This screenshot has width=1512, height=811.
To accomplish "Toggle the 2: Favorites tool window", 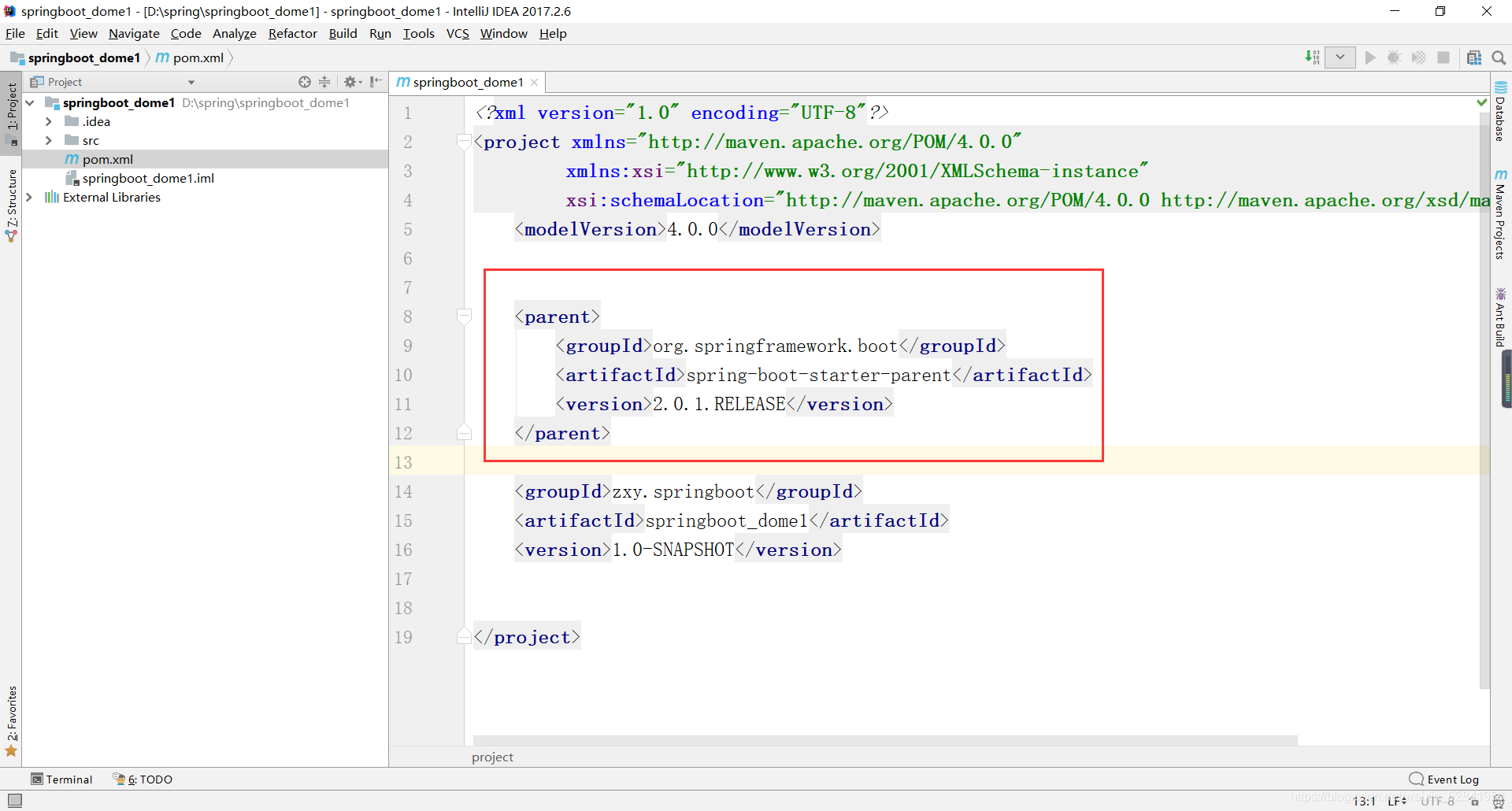I will point(11,720).
